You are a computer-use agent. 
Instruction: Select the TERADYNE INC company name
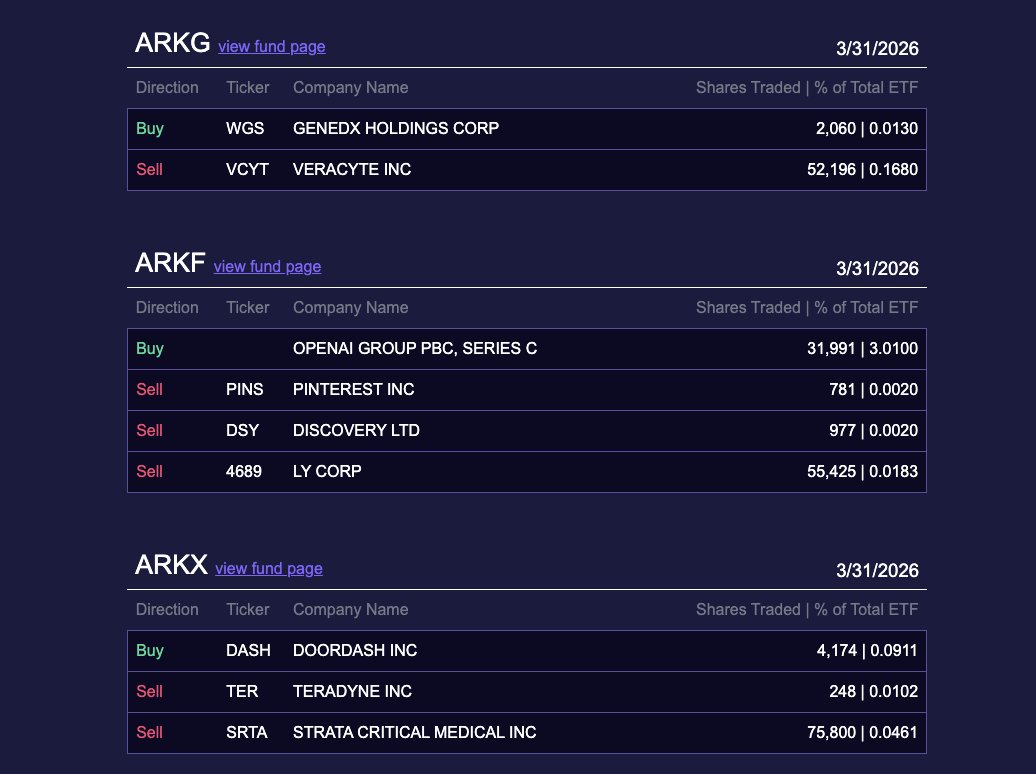point(352,691)
